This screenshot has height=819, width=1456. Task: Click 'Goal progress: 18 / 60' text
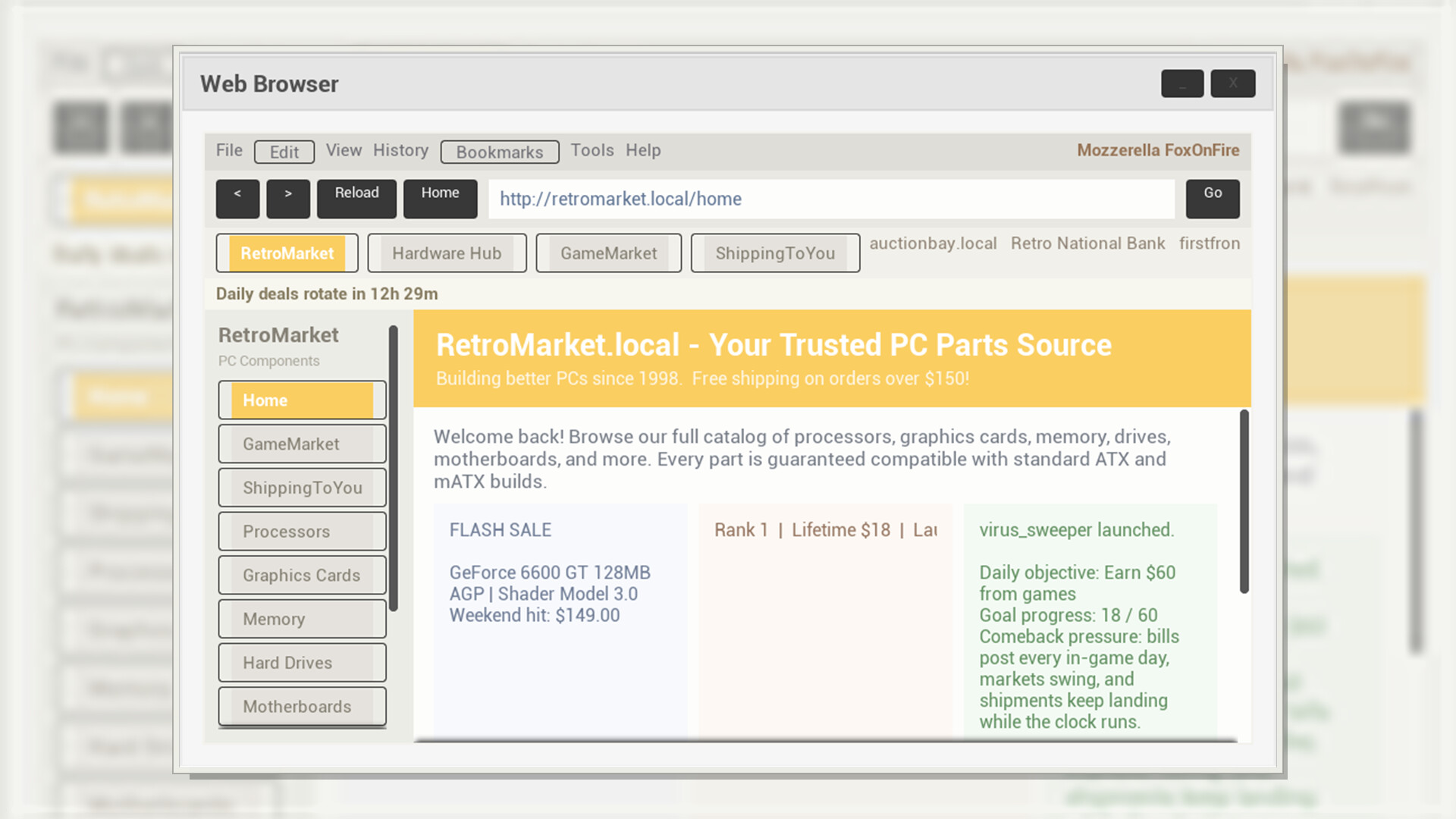coord(1068,615)
